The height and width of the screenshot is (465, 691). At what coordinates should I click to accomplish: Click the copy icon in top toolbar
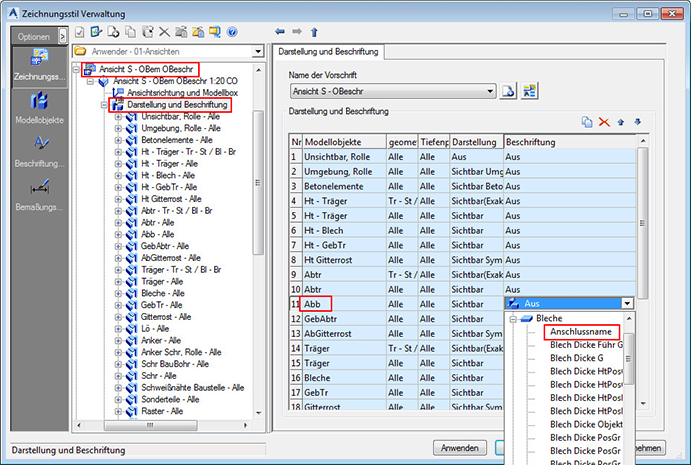tap(130, 32)
